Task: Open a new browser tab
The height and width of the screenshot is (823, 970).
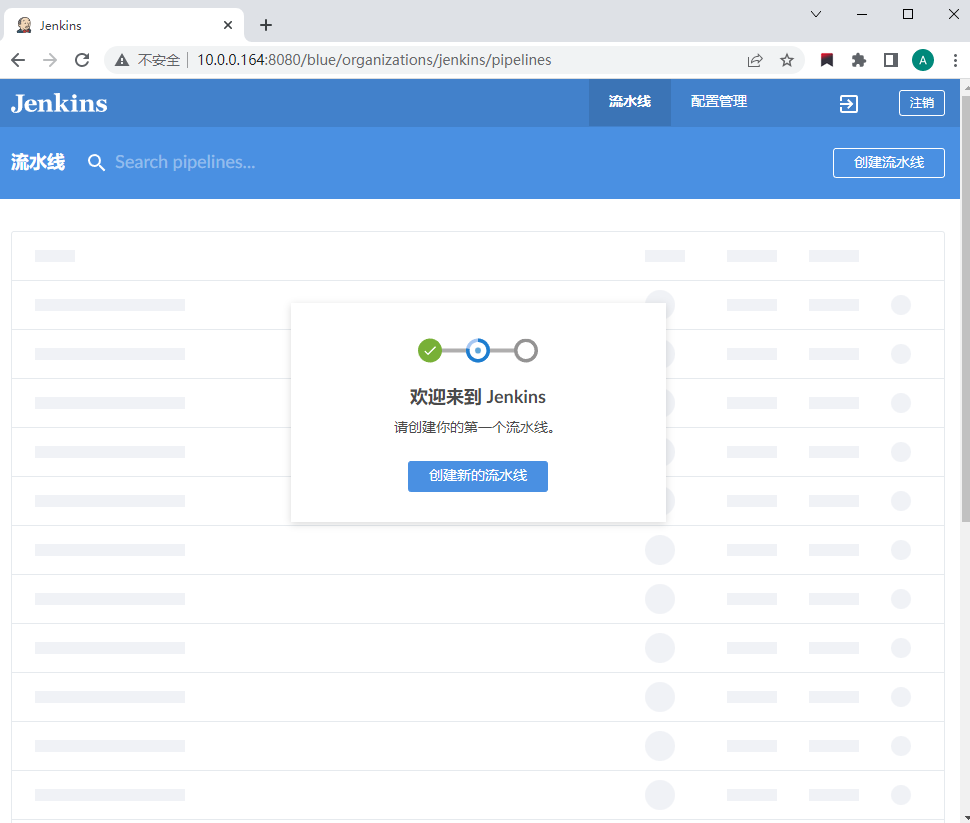Action: coord(266,25)
